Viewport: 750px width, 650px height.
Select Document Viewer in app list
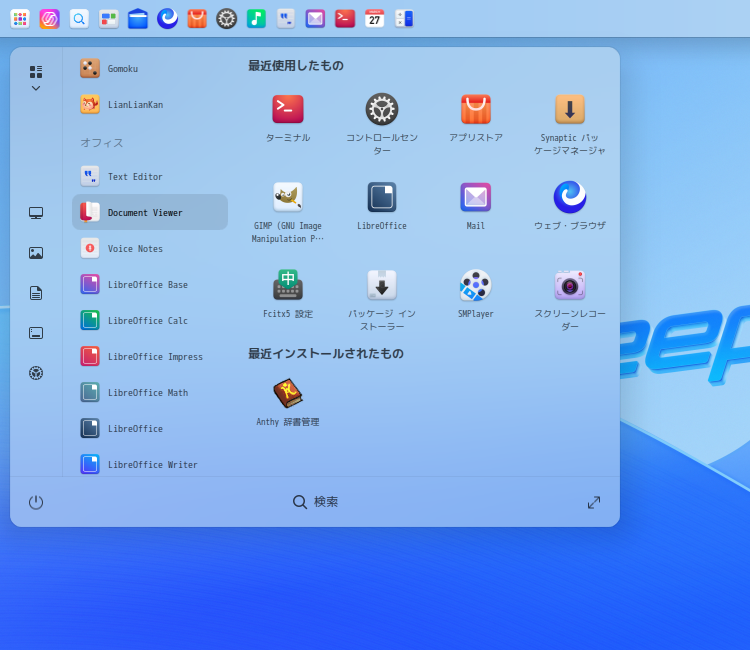point(150,212)
